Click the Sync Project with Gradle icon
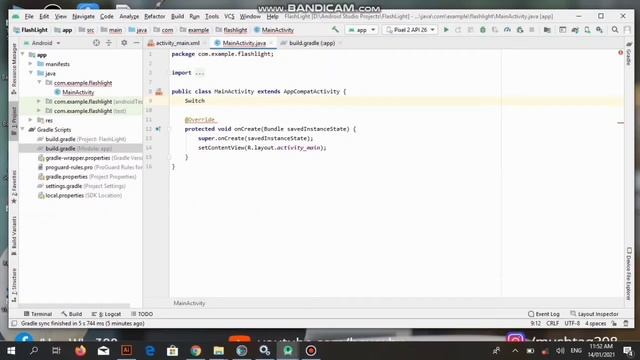 click(575, 30)
